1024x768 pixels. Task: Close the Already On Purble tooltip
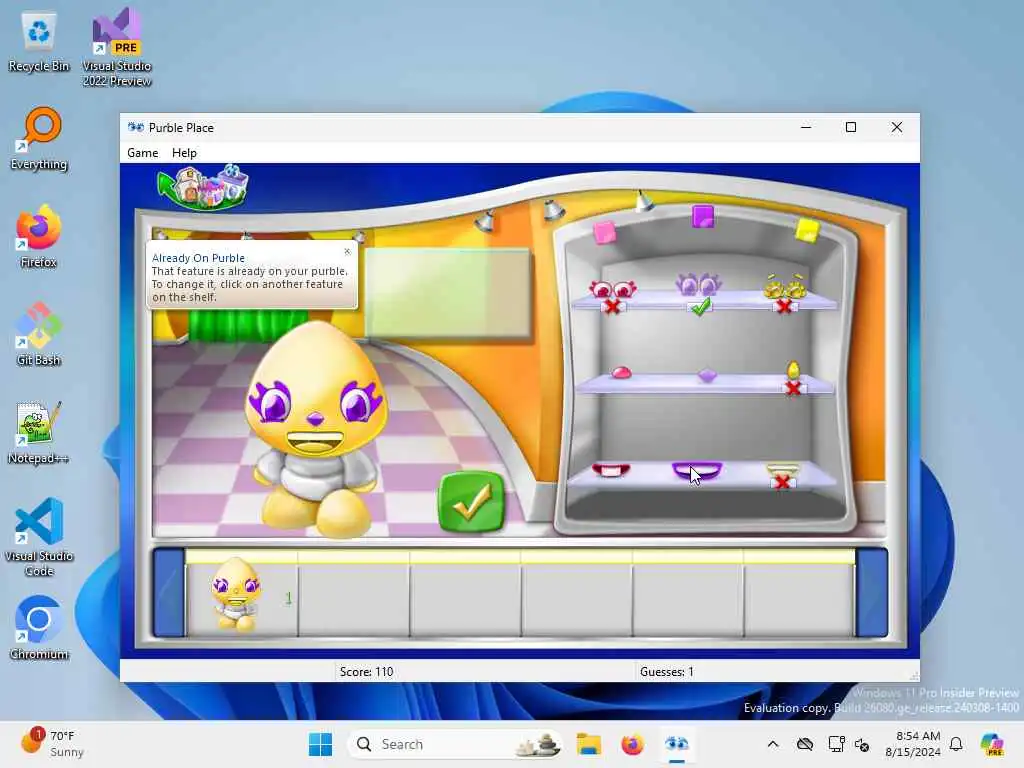tap(347, 251)
